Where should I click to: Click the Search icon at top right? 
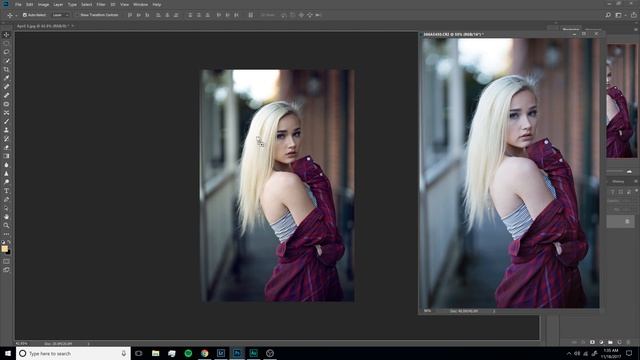pos(608,15)
